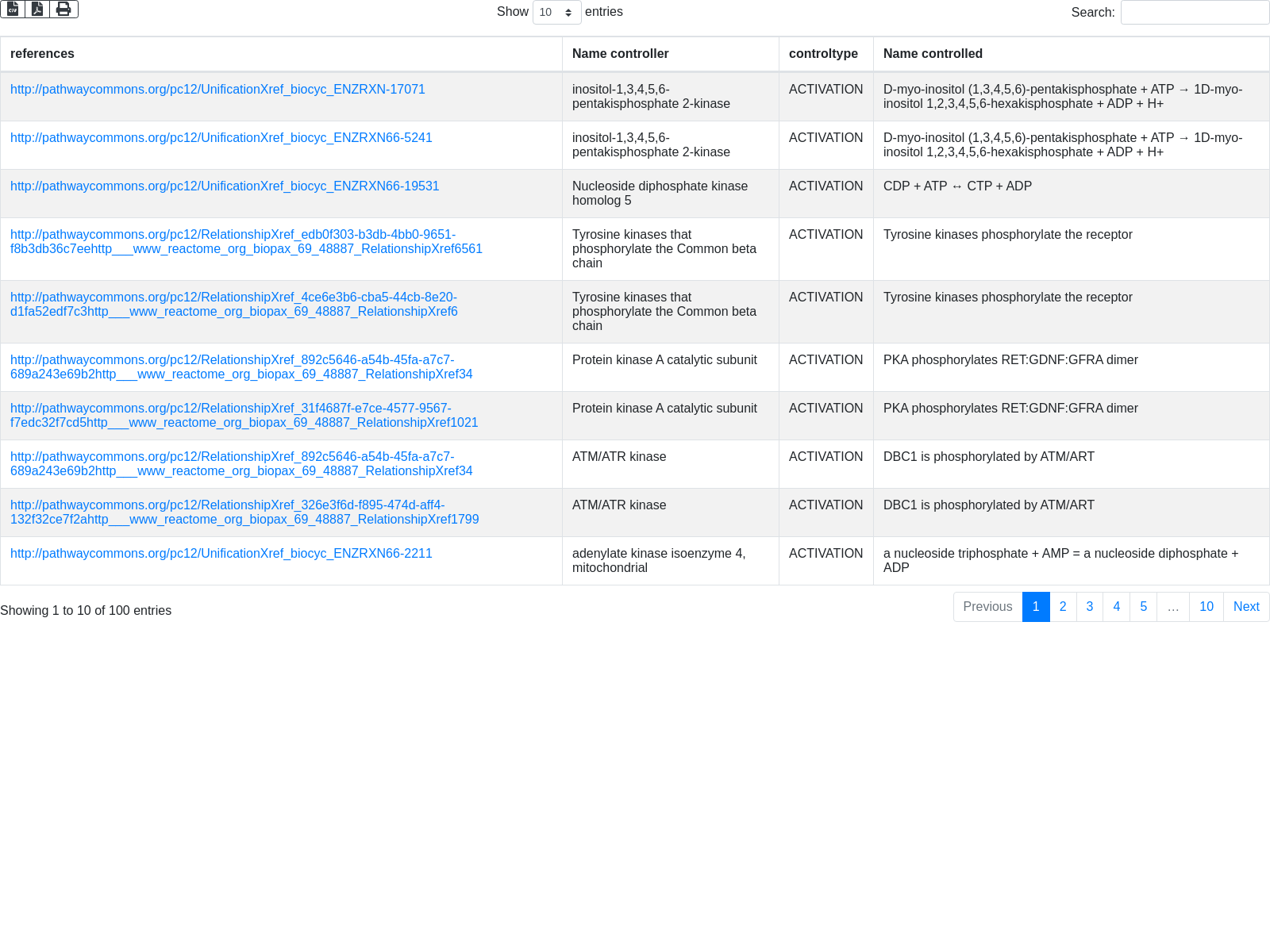Open the biocyc_ENZRXN66-2211 reference link
This screenshot has height=952, width=1270.
pos(221,554)
